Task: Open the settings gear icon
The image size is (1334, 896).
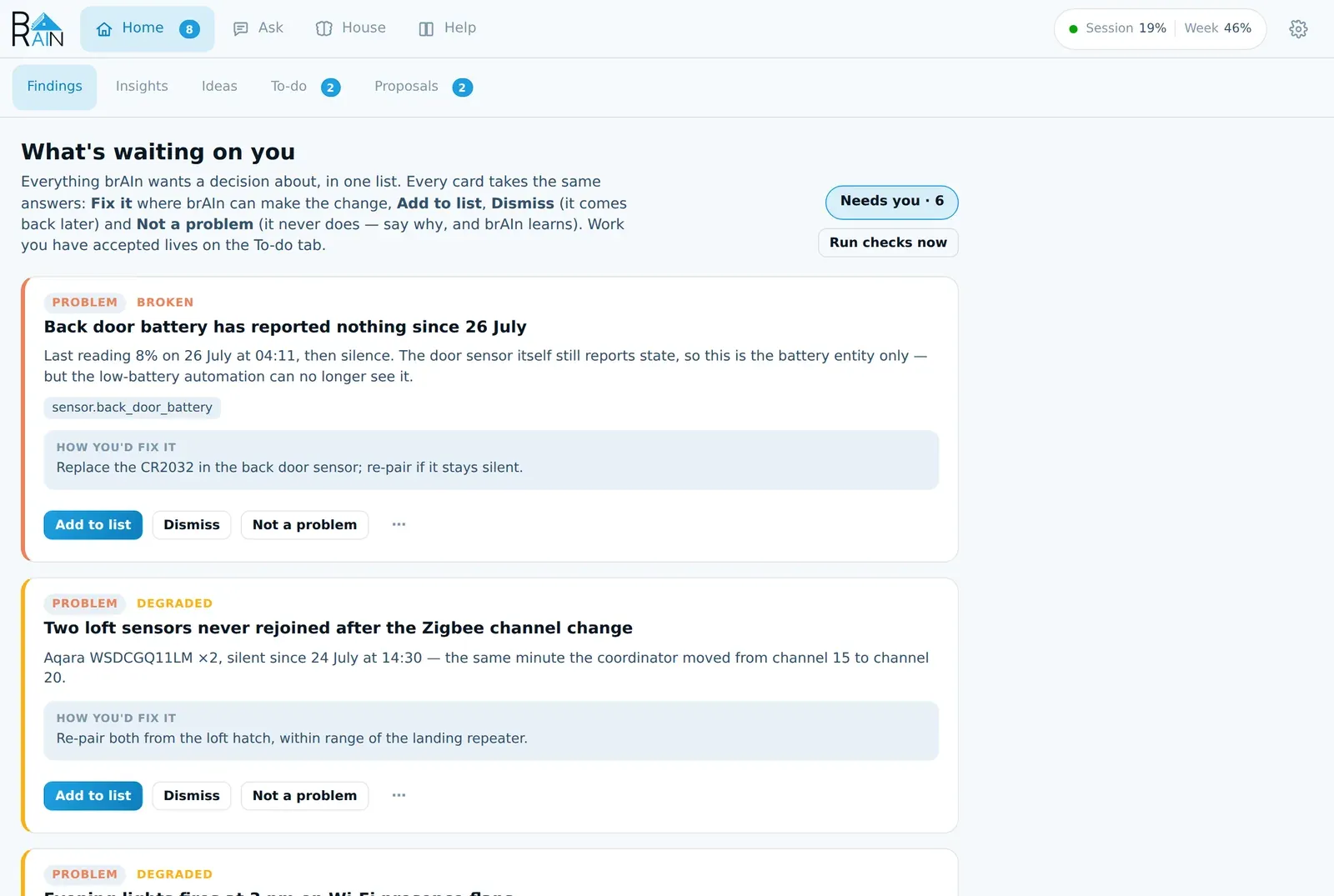Action: [1298, 29]
